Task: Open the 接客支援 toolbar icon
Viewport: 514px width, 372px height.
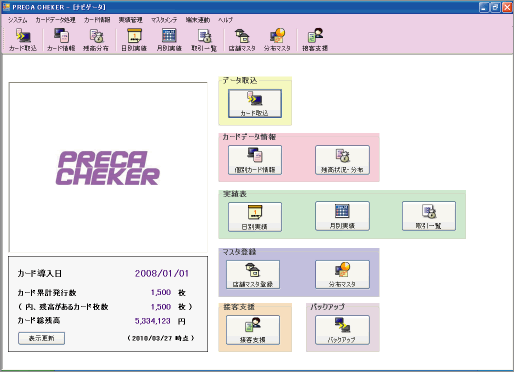Action: (x=315, y=40)
